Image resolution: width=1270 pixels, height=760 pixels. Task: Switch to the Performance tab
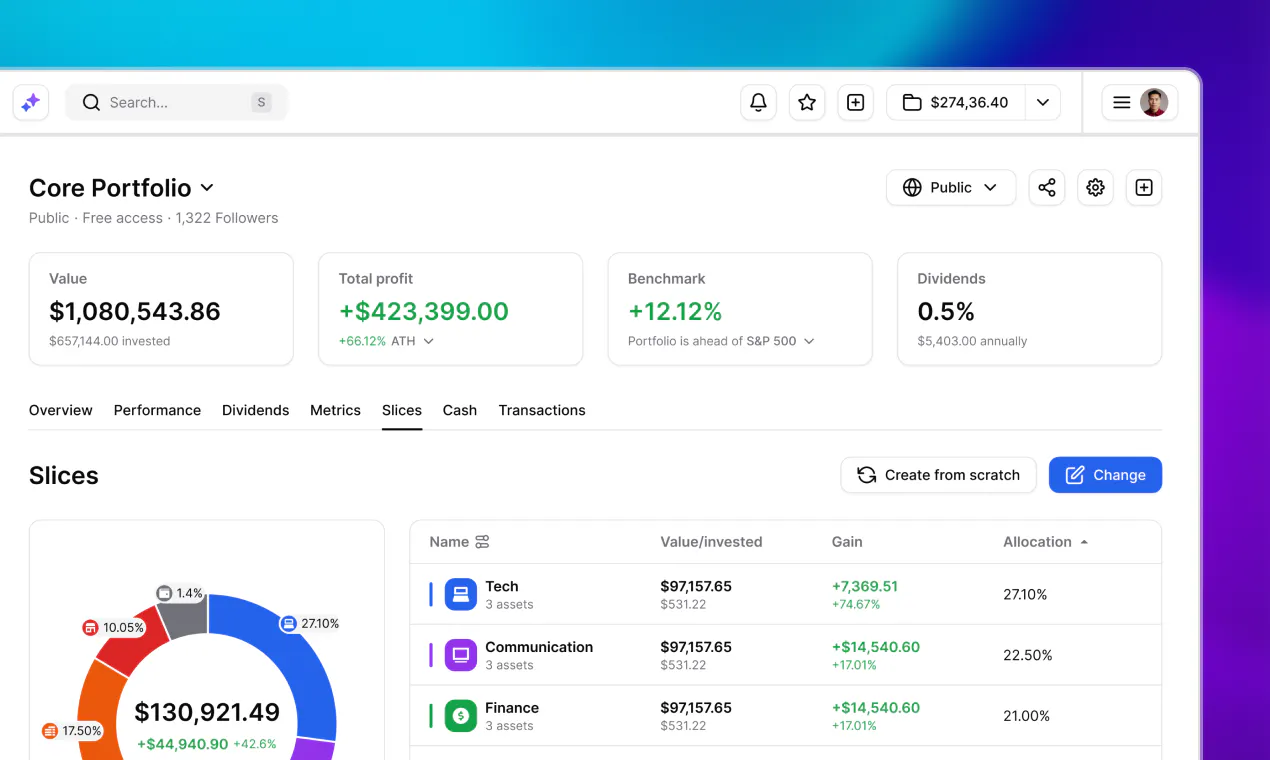[157, 410]
